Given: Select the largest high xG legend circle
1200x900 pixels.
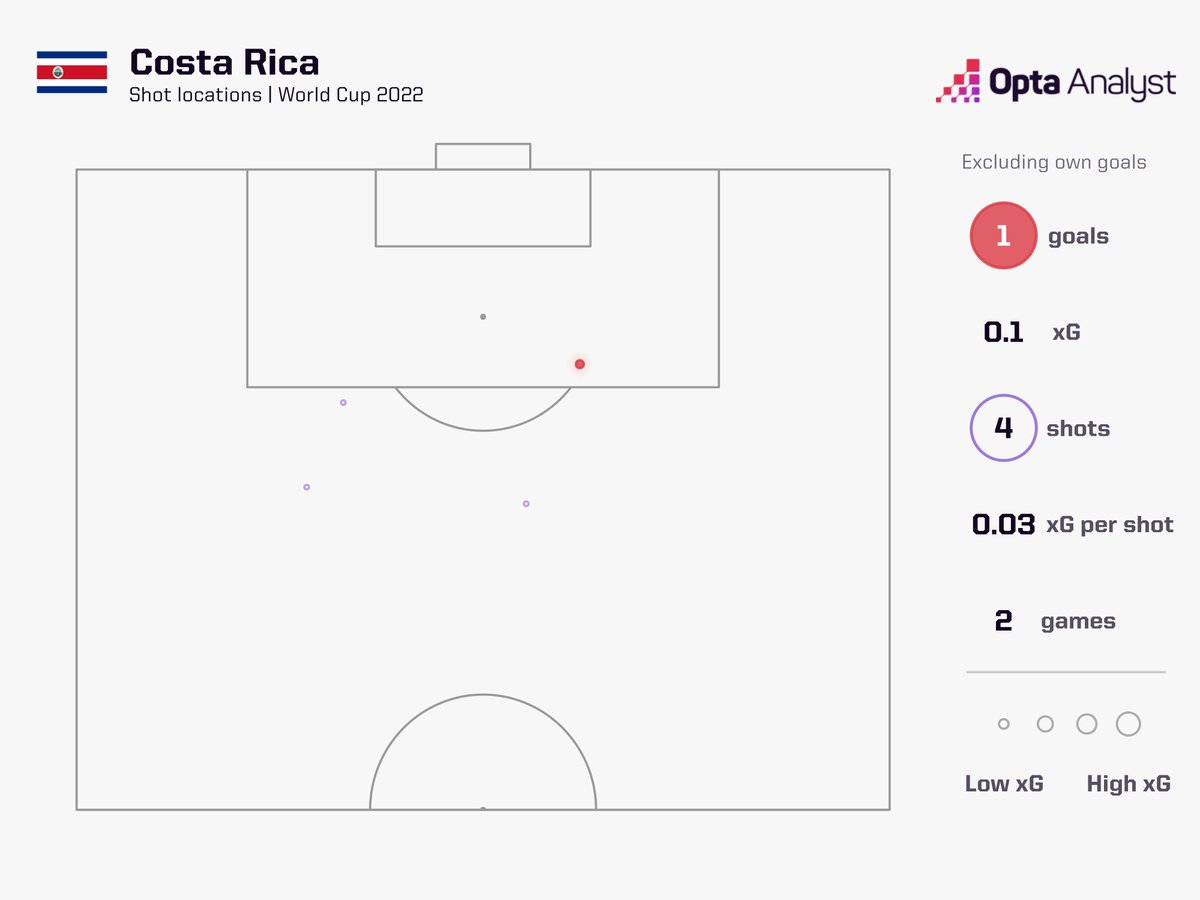Looking at the screenshot, I should (x=1128, y=724).
